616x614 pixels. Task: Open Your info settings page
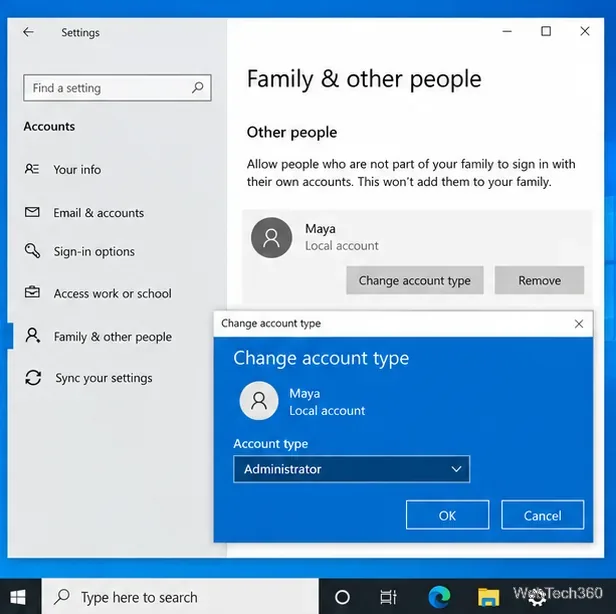pos(77,169)
